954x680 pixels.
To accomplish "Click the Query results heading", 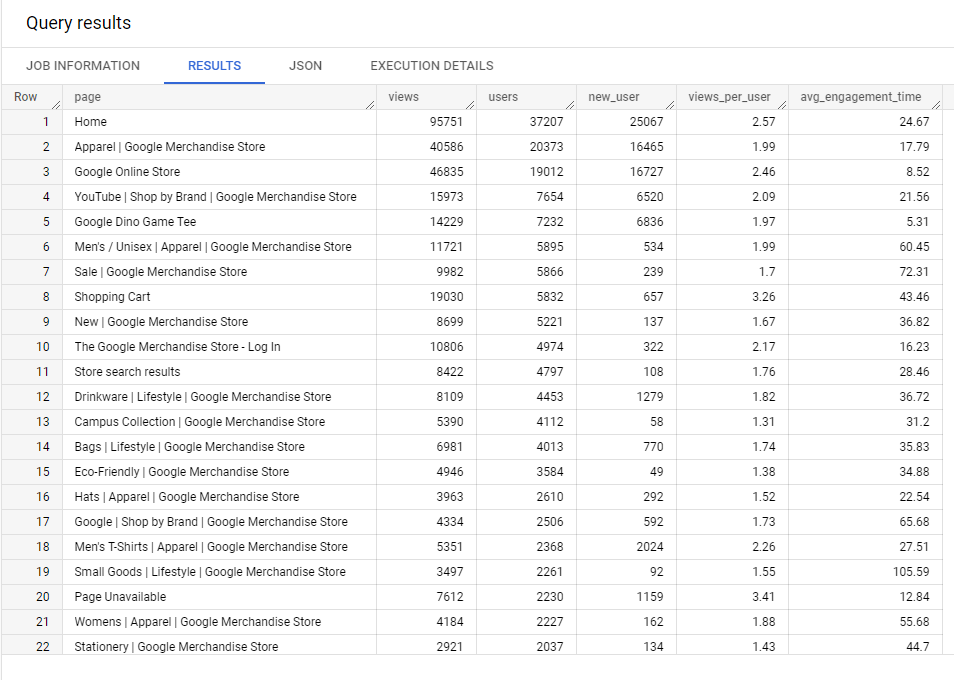I will (x=78, y=23).
